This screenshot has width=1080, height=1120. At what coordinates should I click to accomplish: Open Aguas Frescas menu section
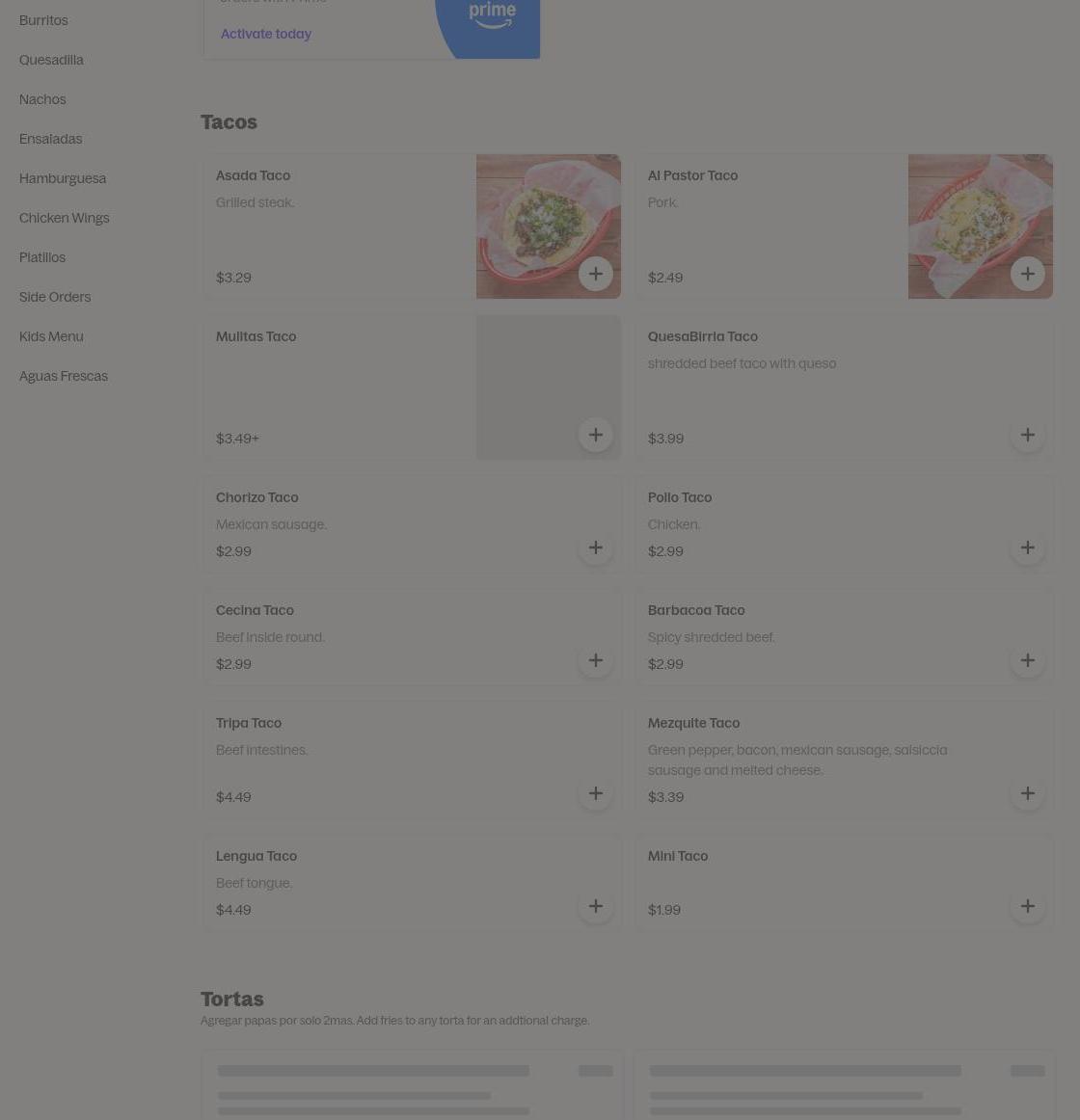64,376
